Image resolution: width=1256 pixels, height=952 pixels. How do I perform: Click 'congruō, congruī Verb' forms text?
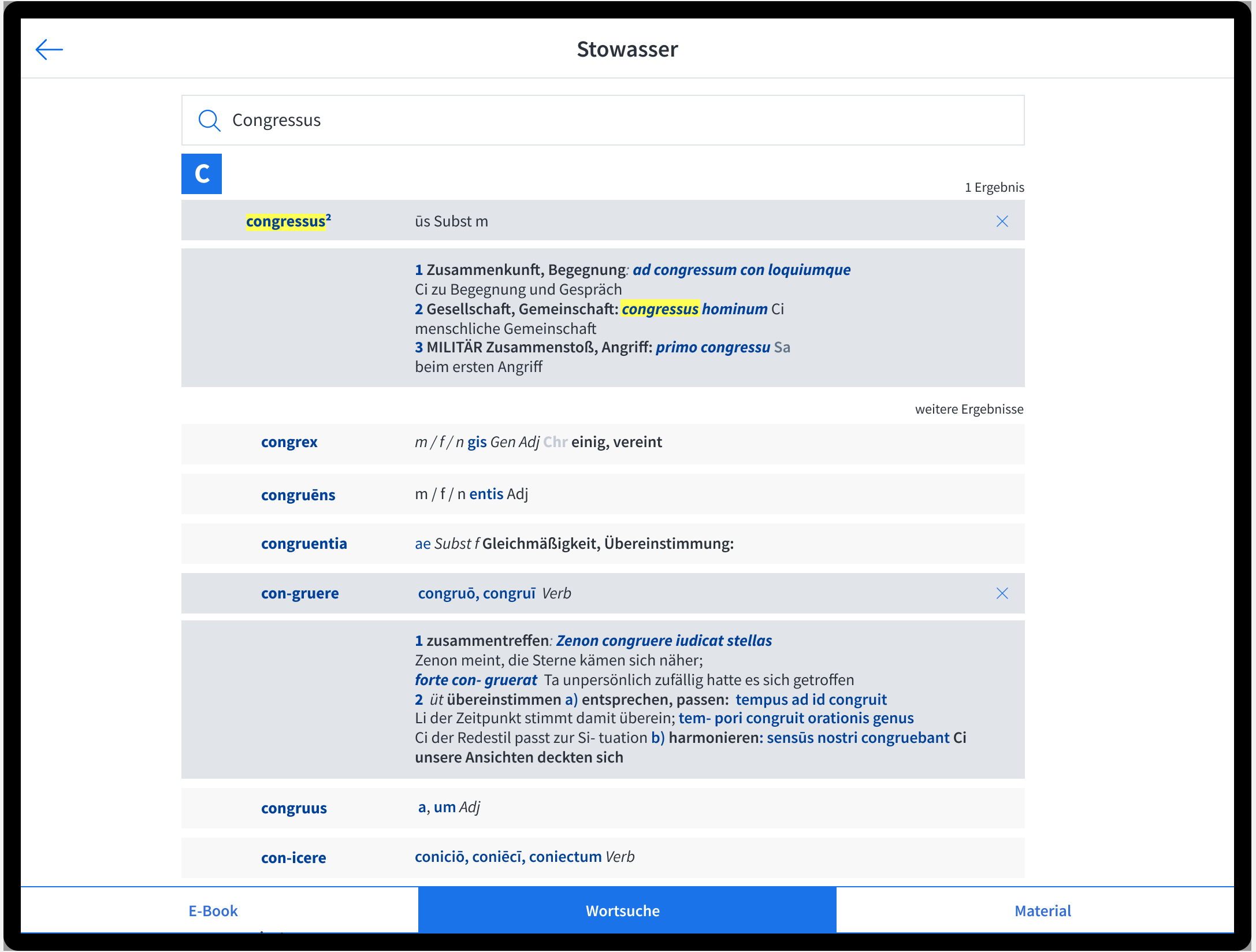[x=495, y=593]
